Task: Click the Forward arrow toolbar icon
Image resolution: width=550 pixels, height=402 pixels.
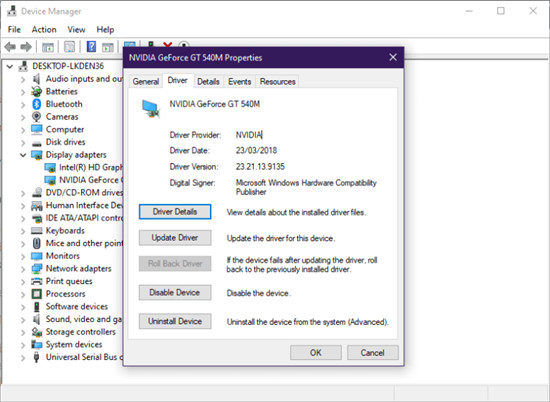Action: point(26,47)
